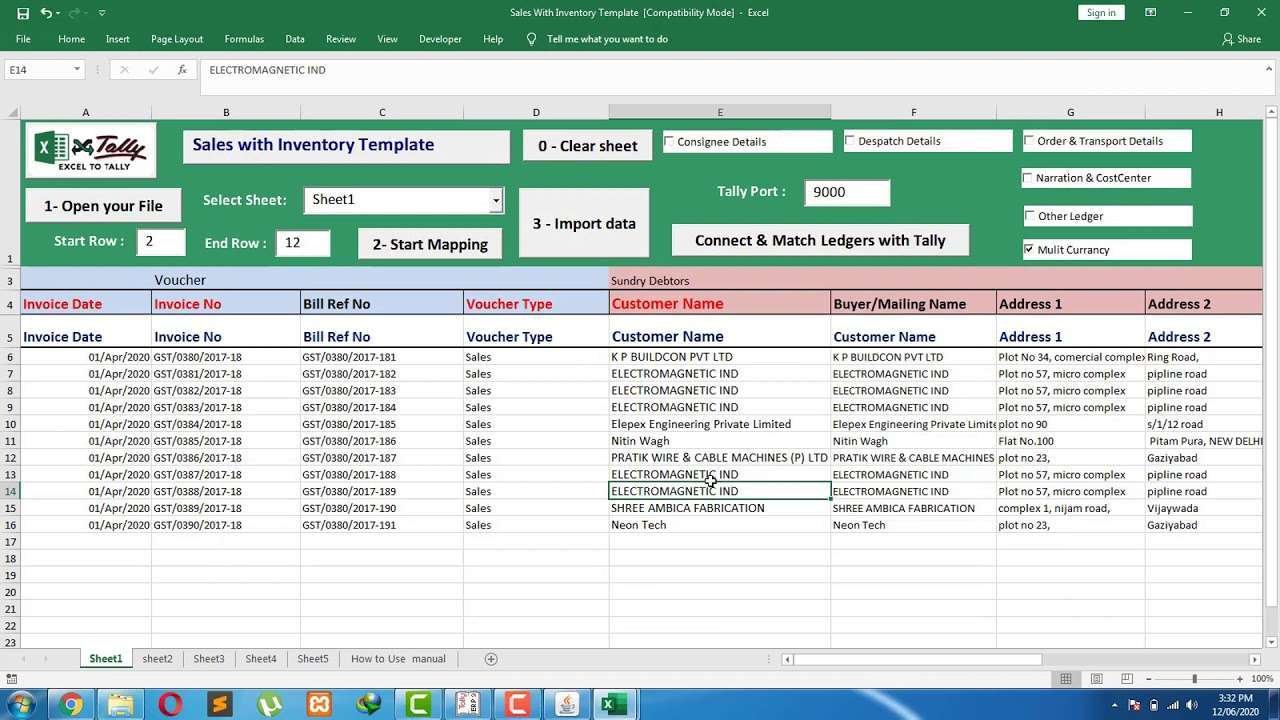This screenshot has height=720, width=1280.
Task: Enable the Consignee Details checkbox
Action: coord(670,140)
